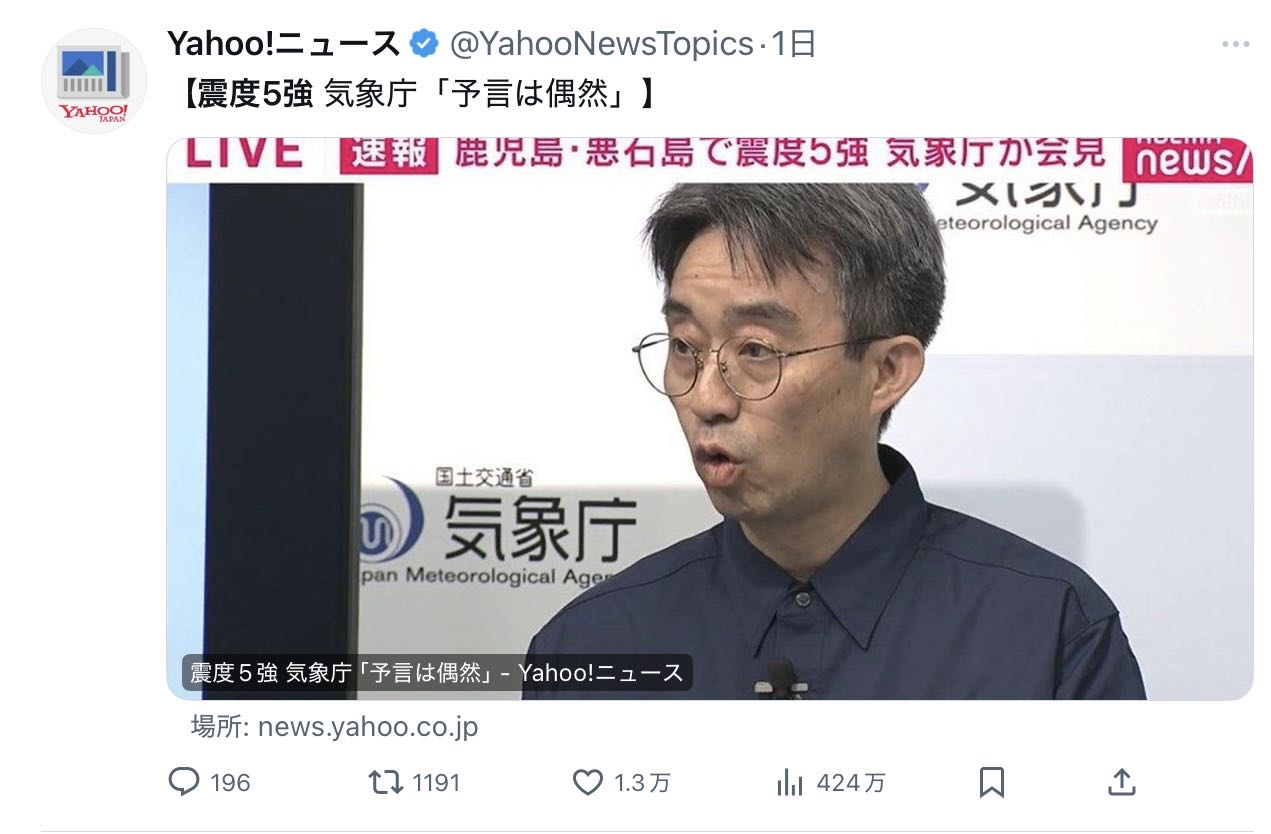This screenshot has height=834, width=1271.
Task: Click the 424万 views count
Action: (851, 783)
